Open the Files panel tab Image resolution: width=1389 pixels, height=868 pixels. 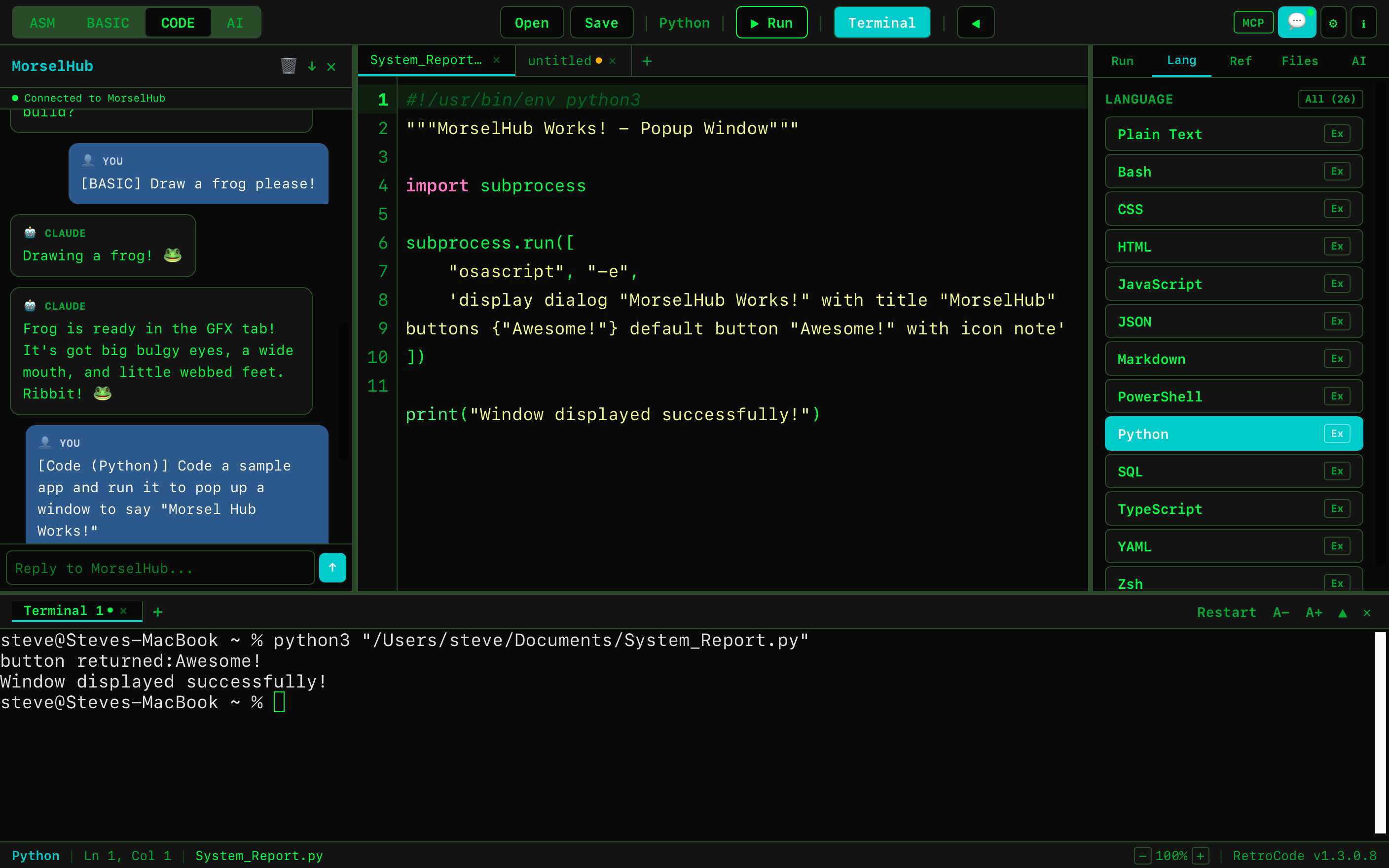tap(1300, 61)
